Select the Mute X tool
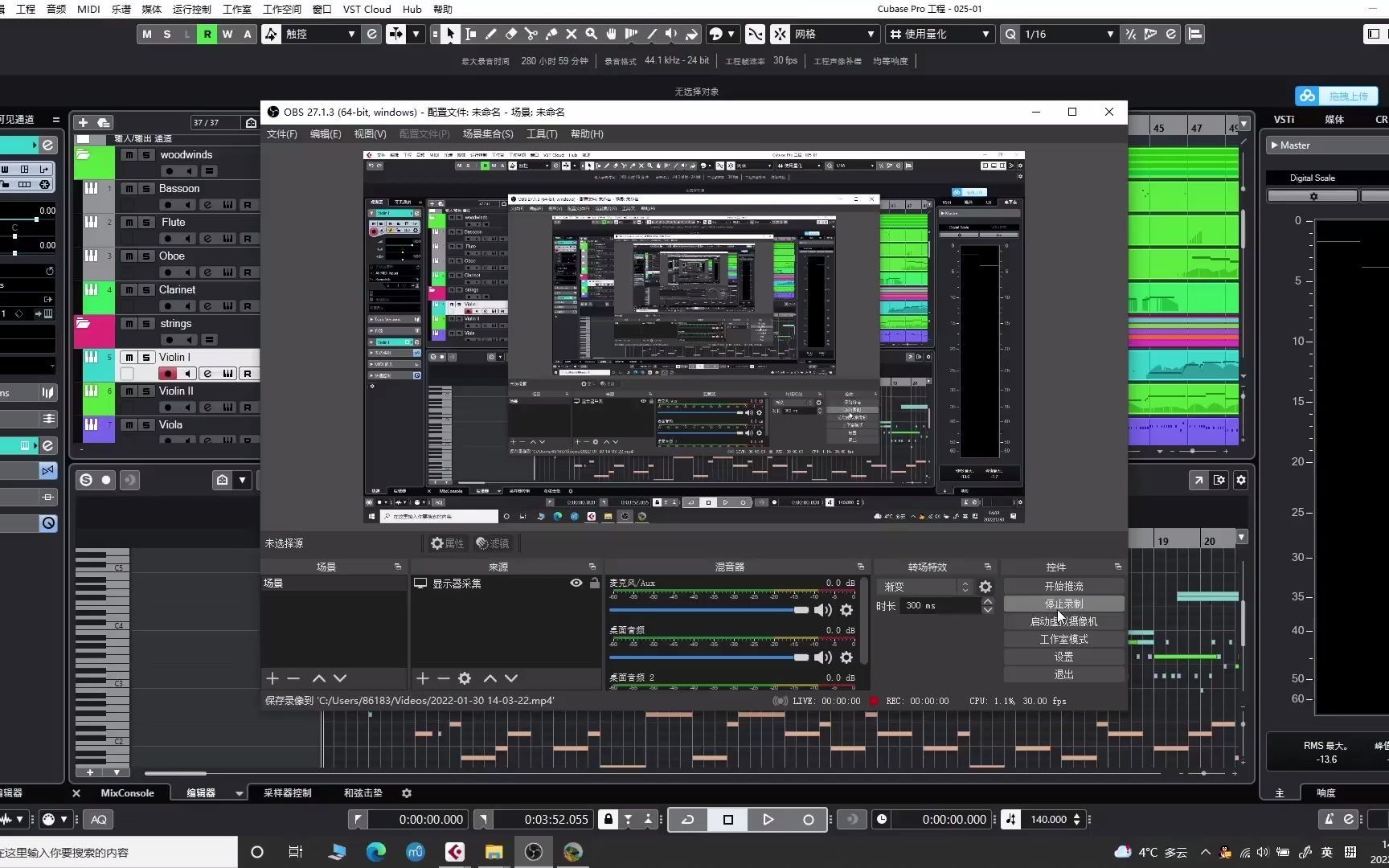 572,34
